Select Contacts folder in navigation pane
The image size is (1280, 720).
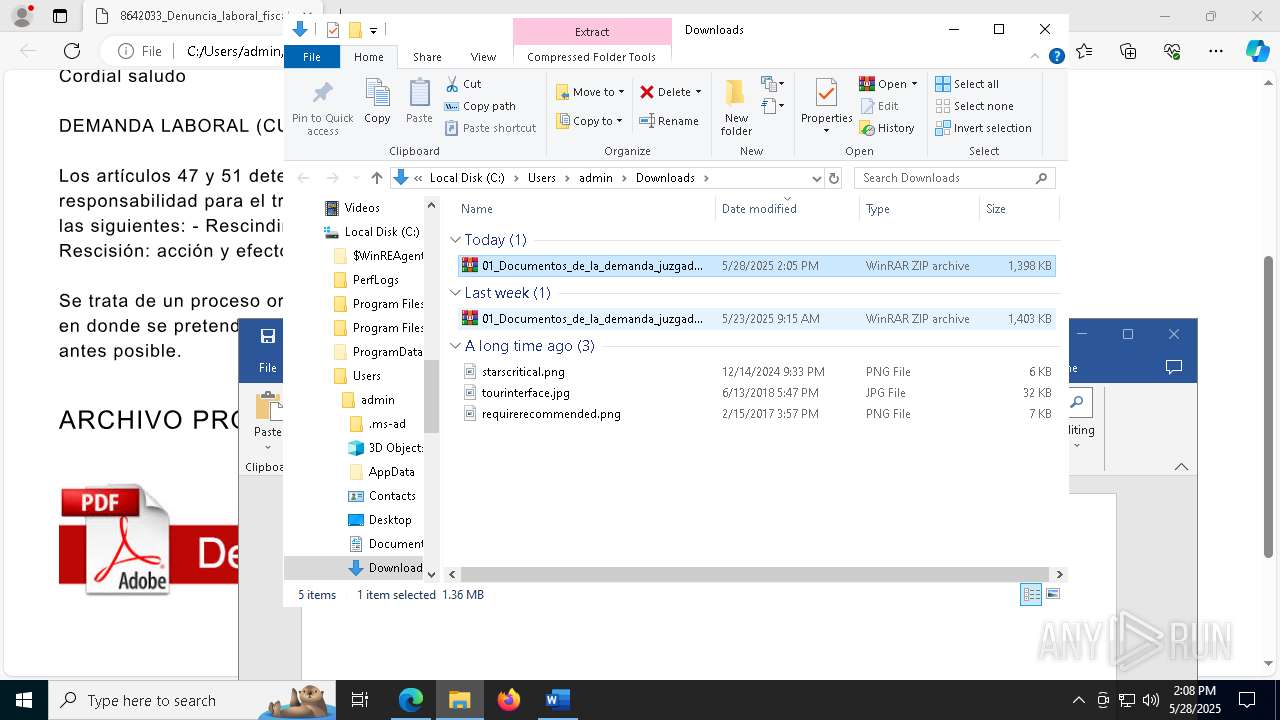(x=381, y=496)
